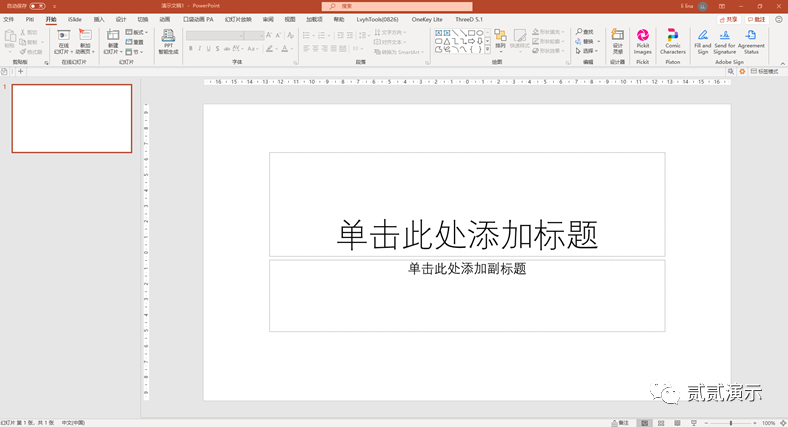Select the rectangle shape in shapes gallery

[x=471, y=33]
